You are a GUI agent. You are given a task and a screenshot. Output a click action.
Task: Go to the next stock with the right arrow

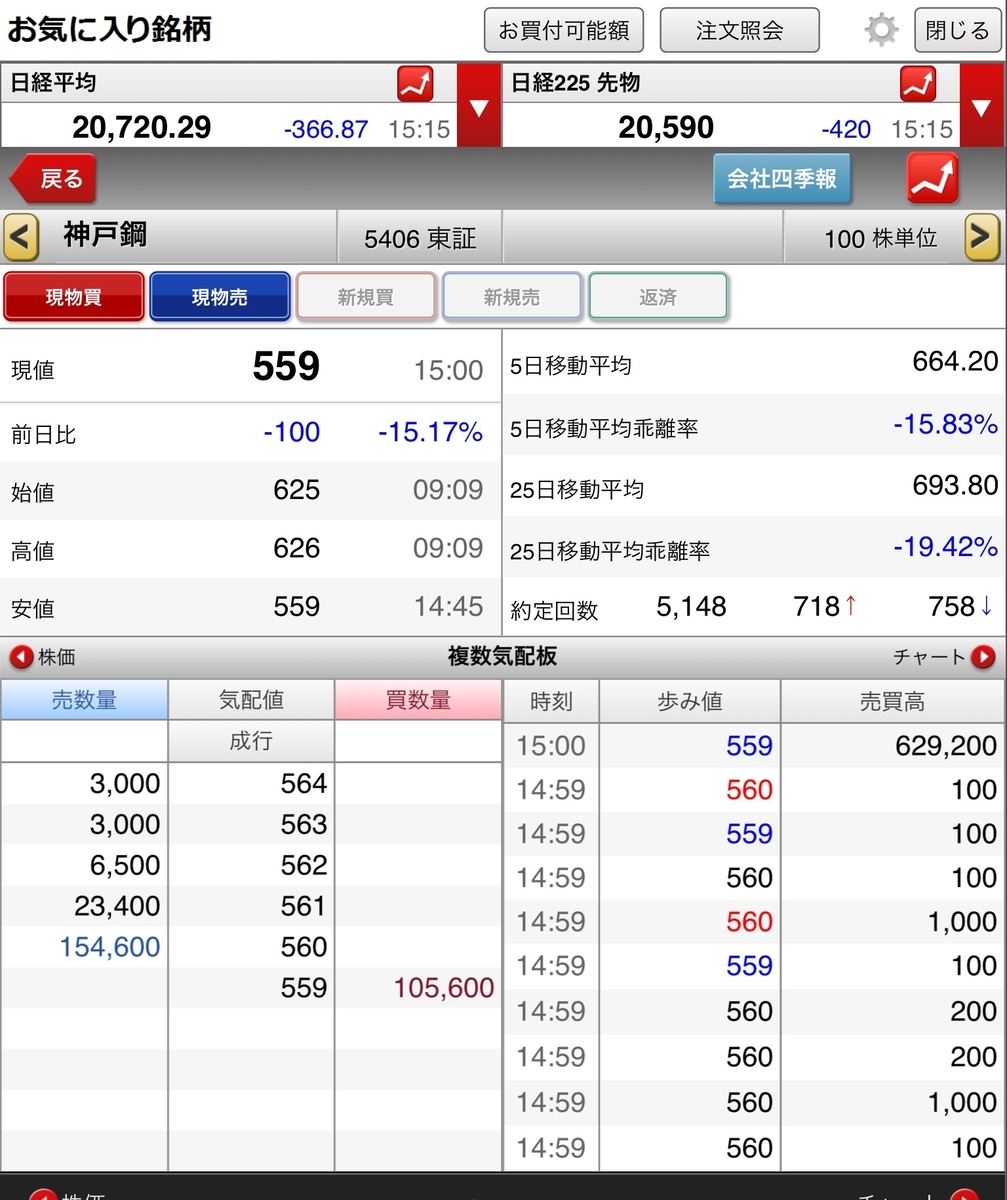(982, 238)
